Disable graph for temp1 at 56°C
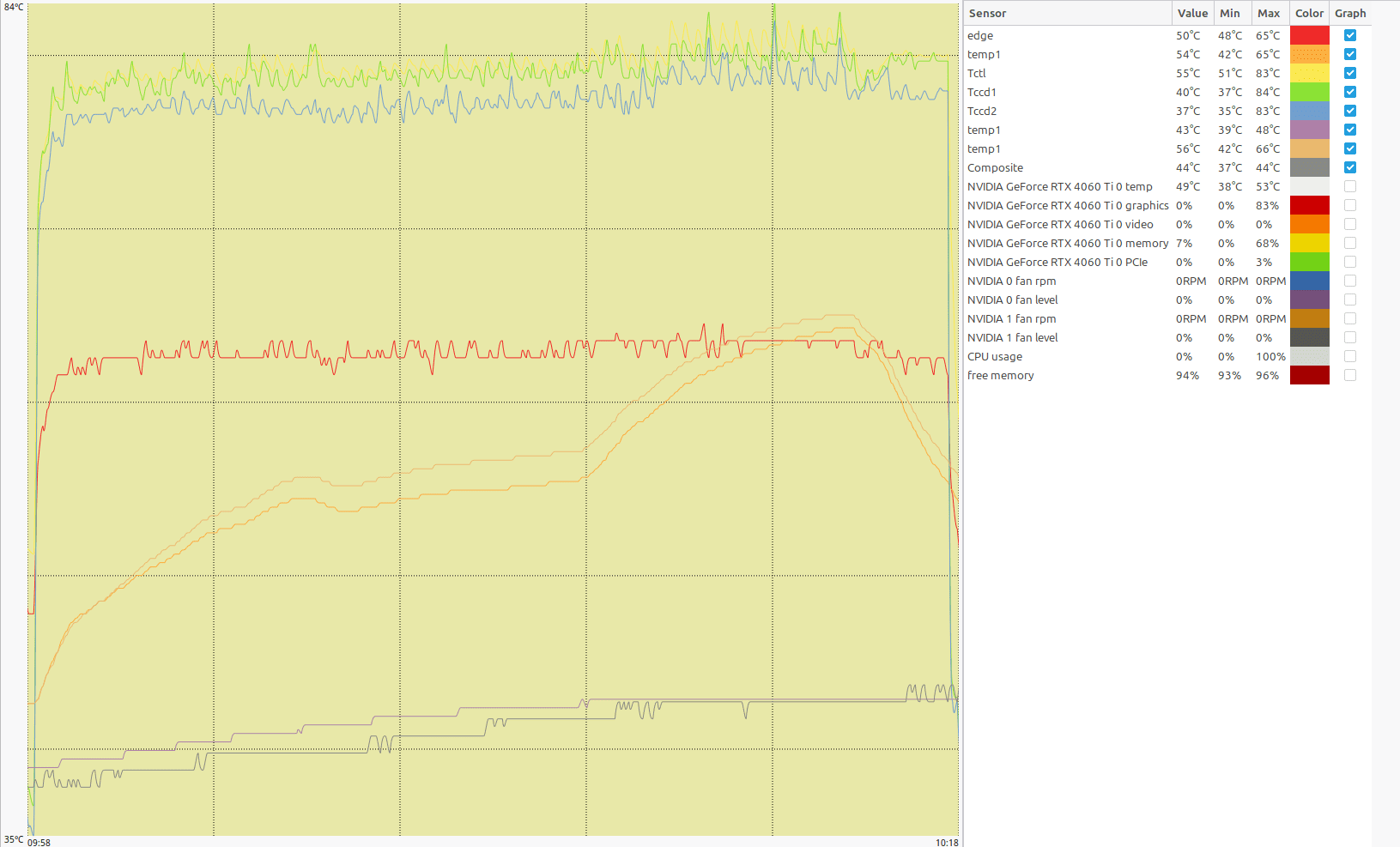 1350,148
